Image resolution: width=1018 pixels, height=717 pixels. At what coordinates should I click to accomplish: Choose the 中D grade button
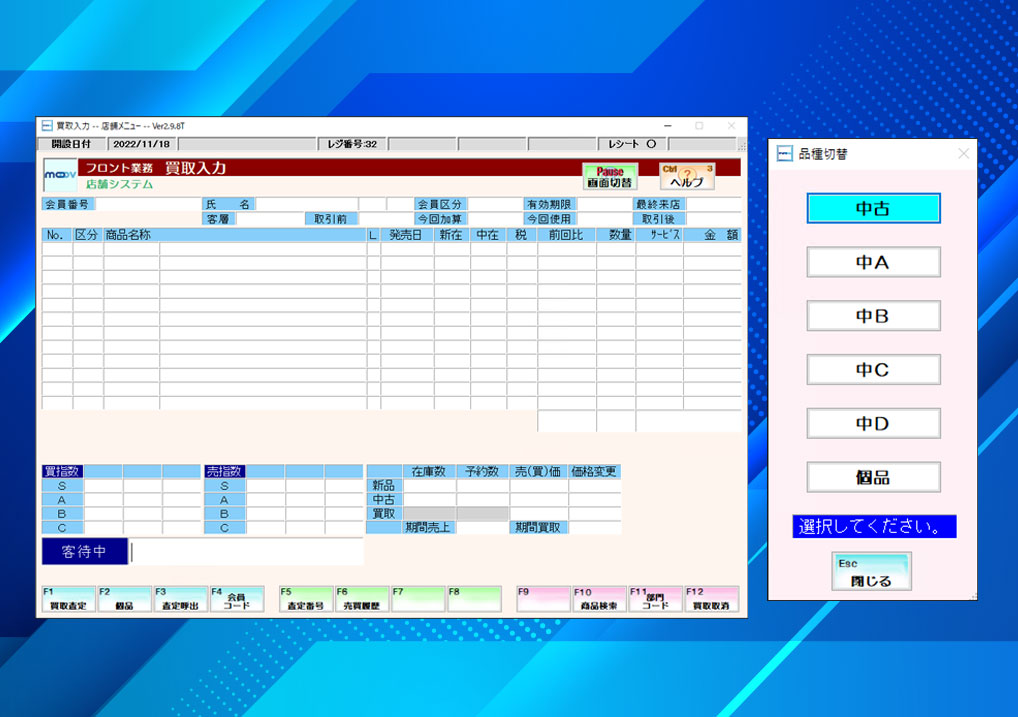pos(873,423)
